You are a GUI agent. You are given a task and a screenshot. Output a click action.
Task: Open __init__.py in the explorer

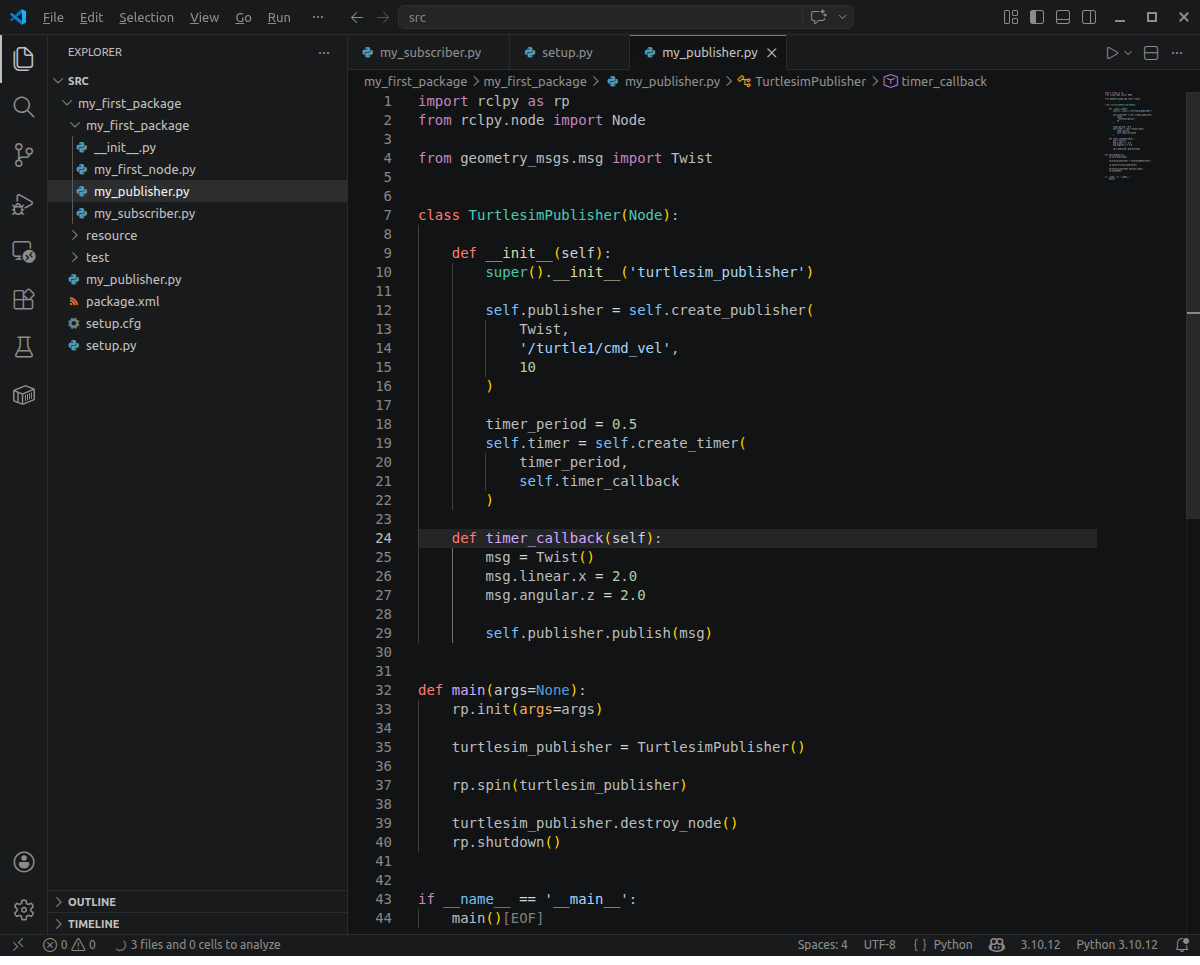pos(198,147)
